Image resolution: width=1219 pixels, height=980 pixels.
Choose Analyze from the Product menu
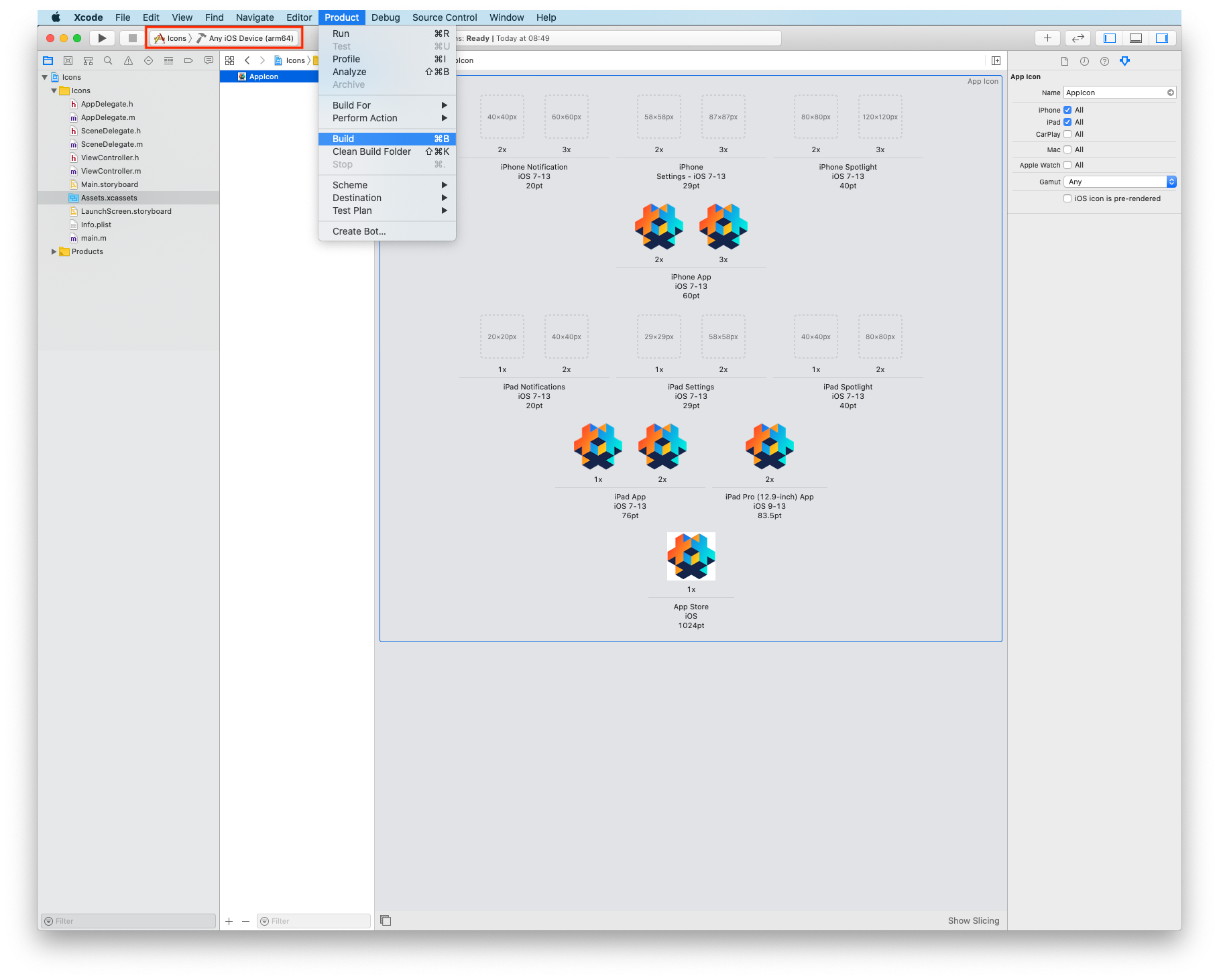(x=387, y=72)
